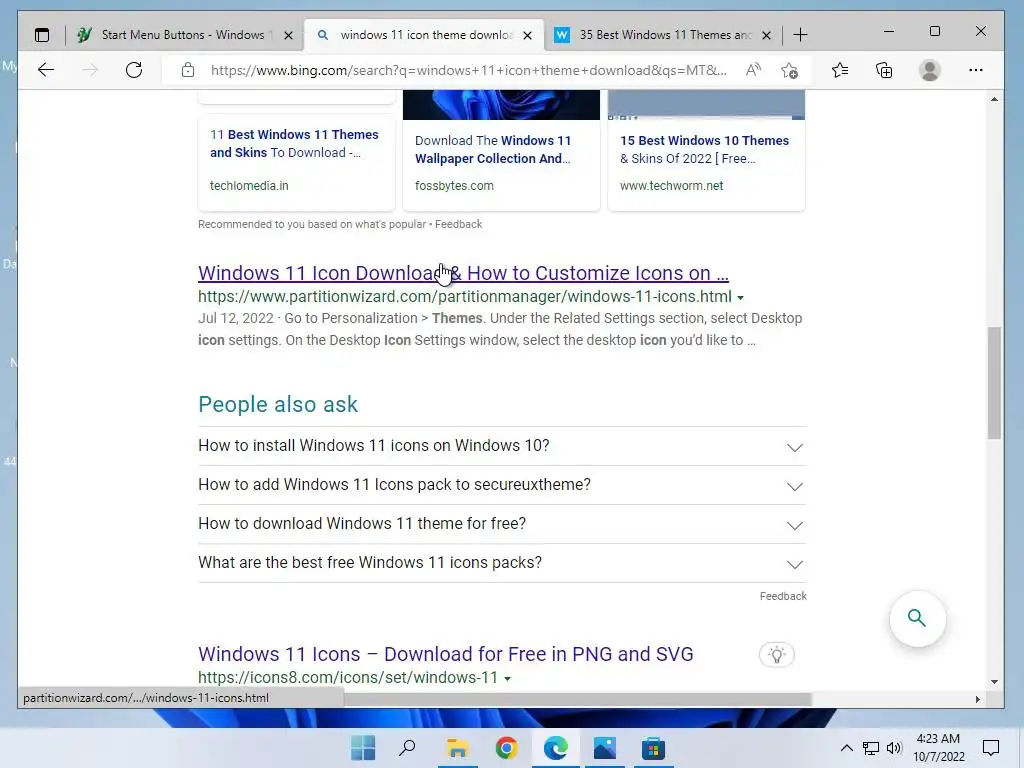This screenshot has height=768, width=1024.
Task: Open the Collections icon
Action: pyautogui.click(x=884, y=70)
